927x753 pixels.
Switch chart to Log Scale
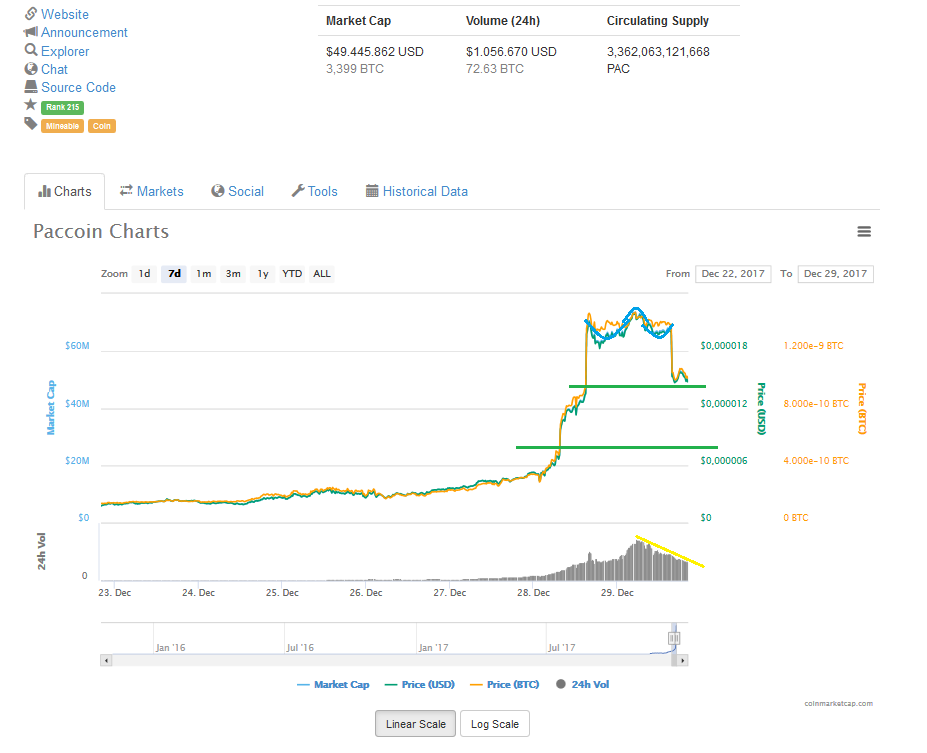point(494,724)
